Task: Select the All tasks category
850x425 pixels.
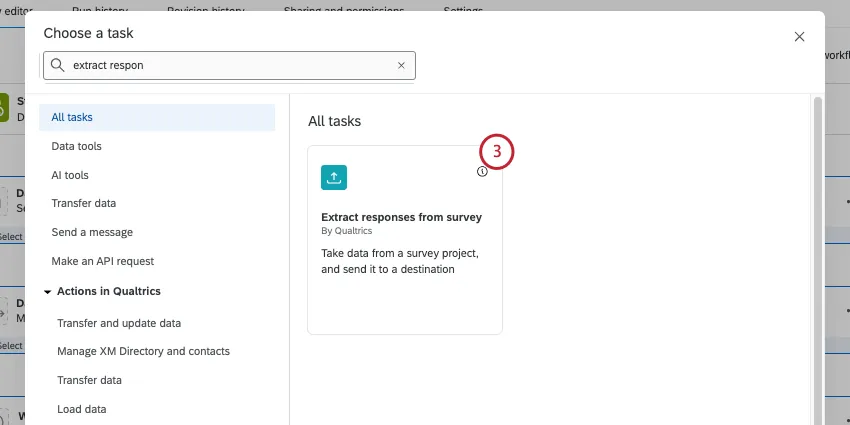Action: pyautogui.click(x=72, y=117)
